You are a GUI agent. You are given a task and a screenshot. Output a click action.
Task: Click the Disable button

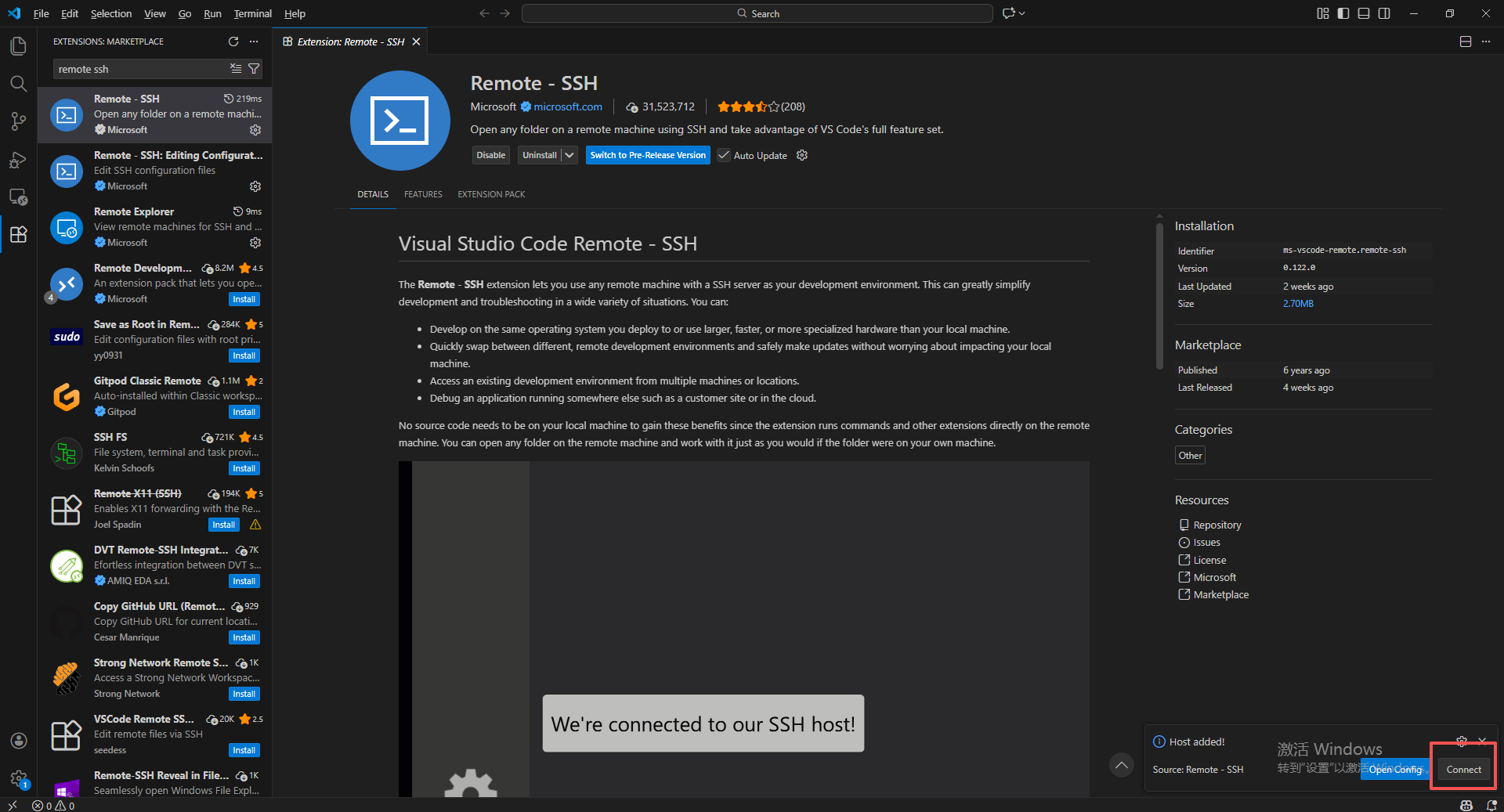tap(491, 155)
